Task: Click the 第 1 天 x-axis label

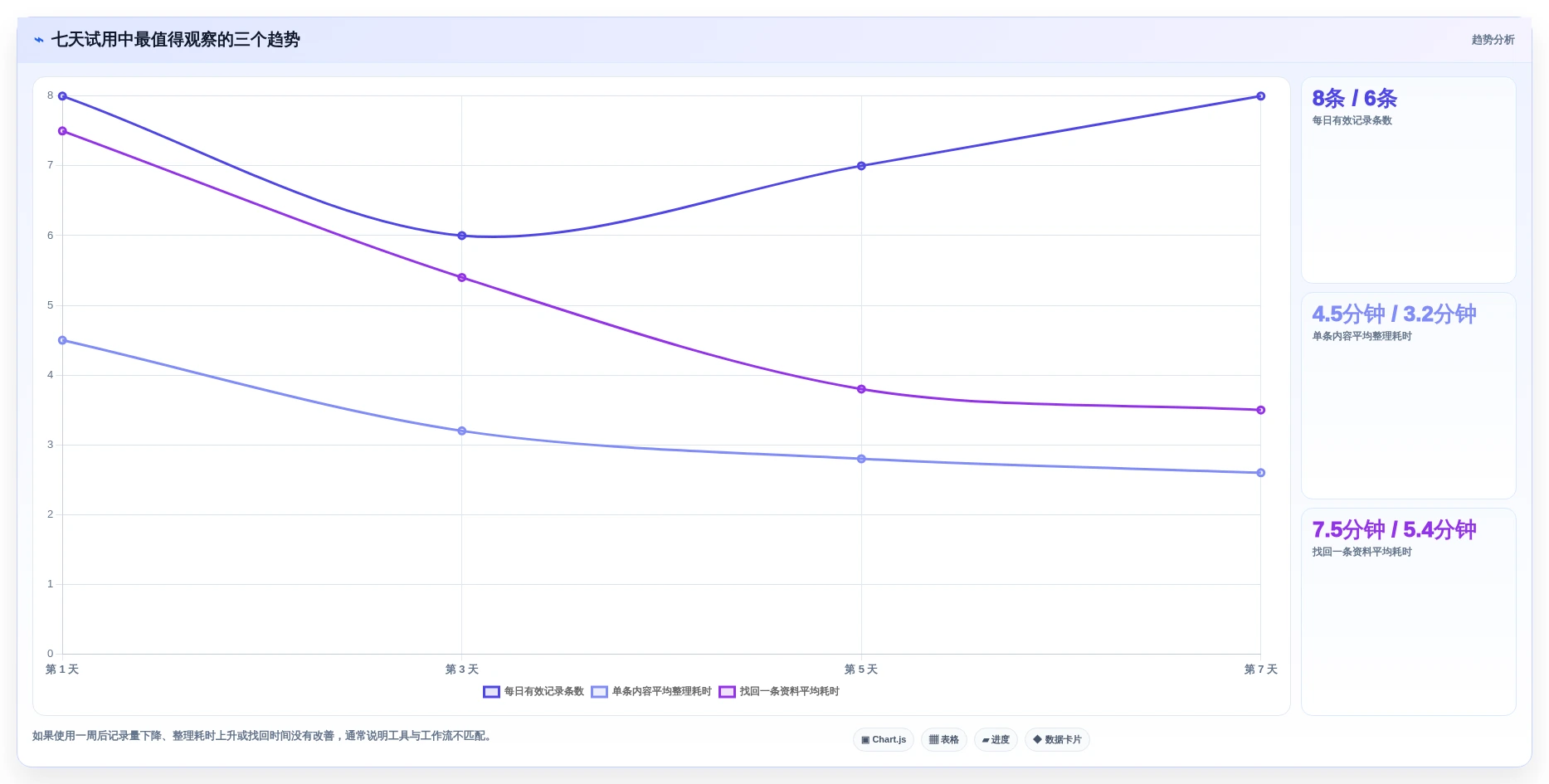Action: click(62, 670)
